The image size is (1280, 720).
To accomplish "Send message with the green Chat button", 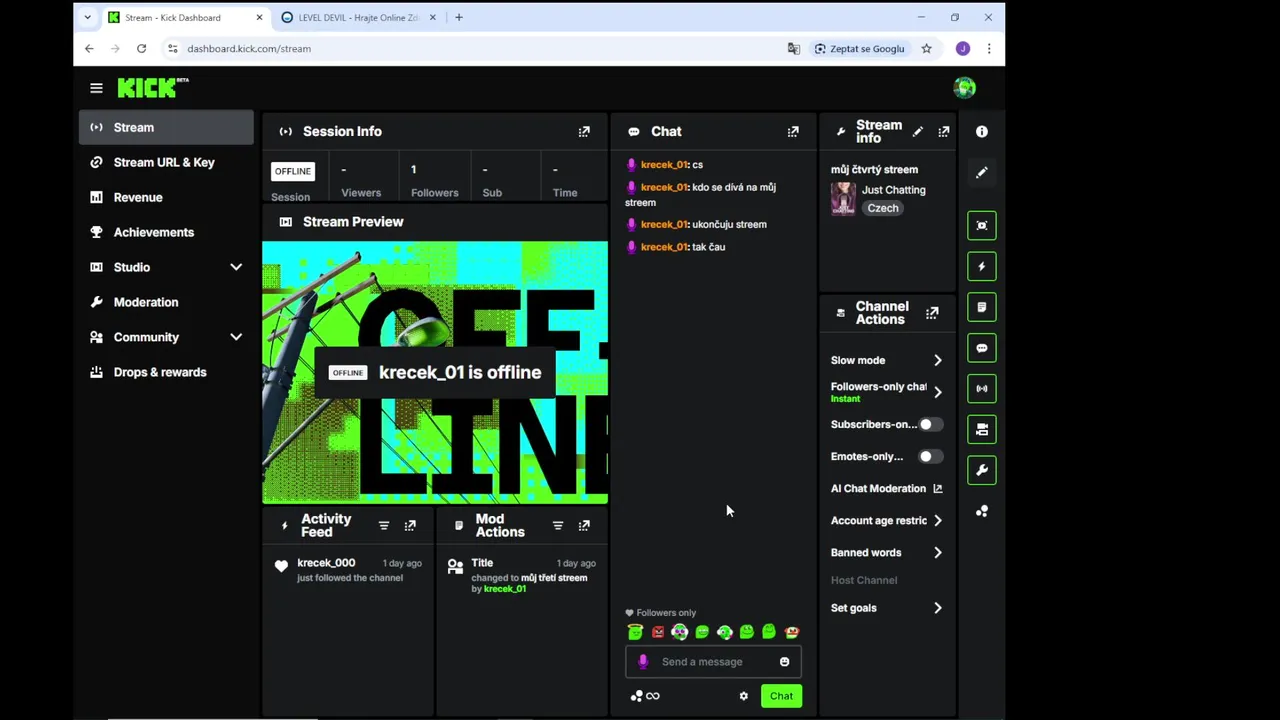I will point(781,696).
